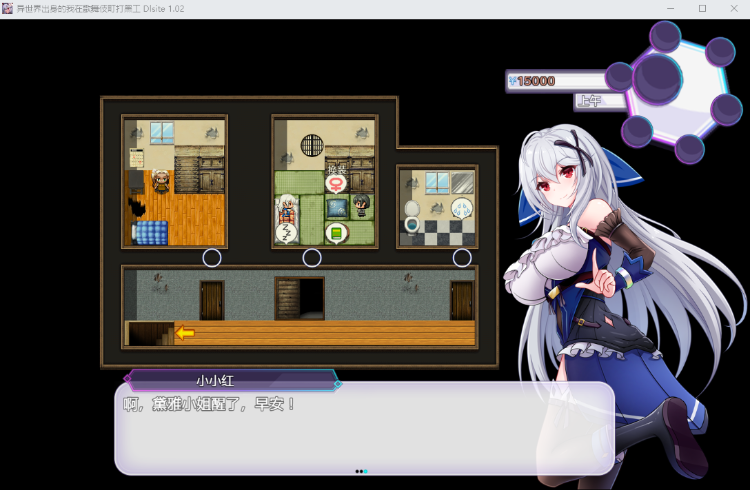The width and height of the screenshot is (750, 490).
Task: Click the dark stairwell in hallway
Action: [x=150, y=333]
